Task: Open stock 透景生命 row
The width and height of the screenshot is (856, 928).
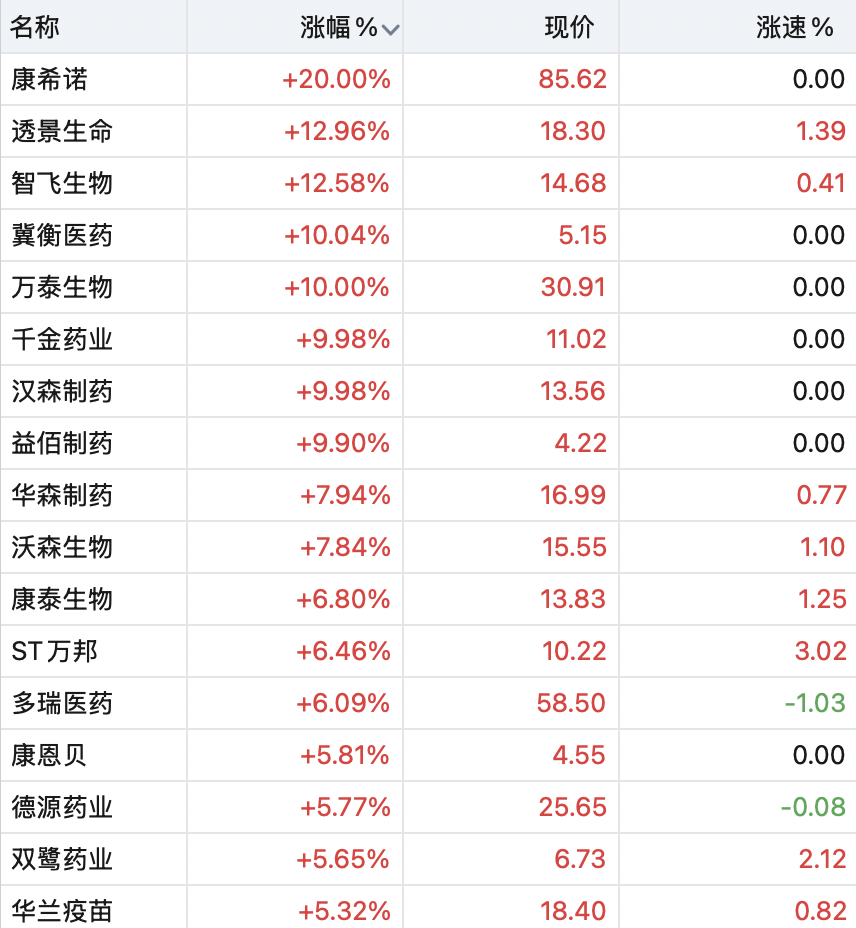Action: tap(428, 131)
